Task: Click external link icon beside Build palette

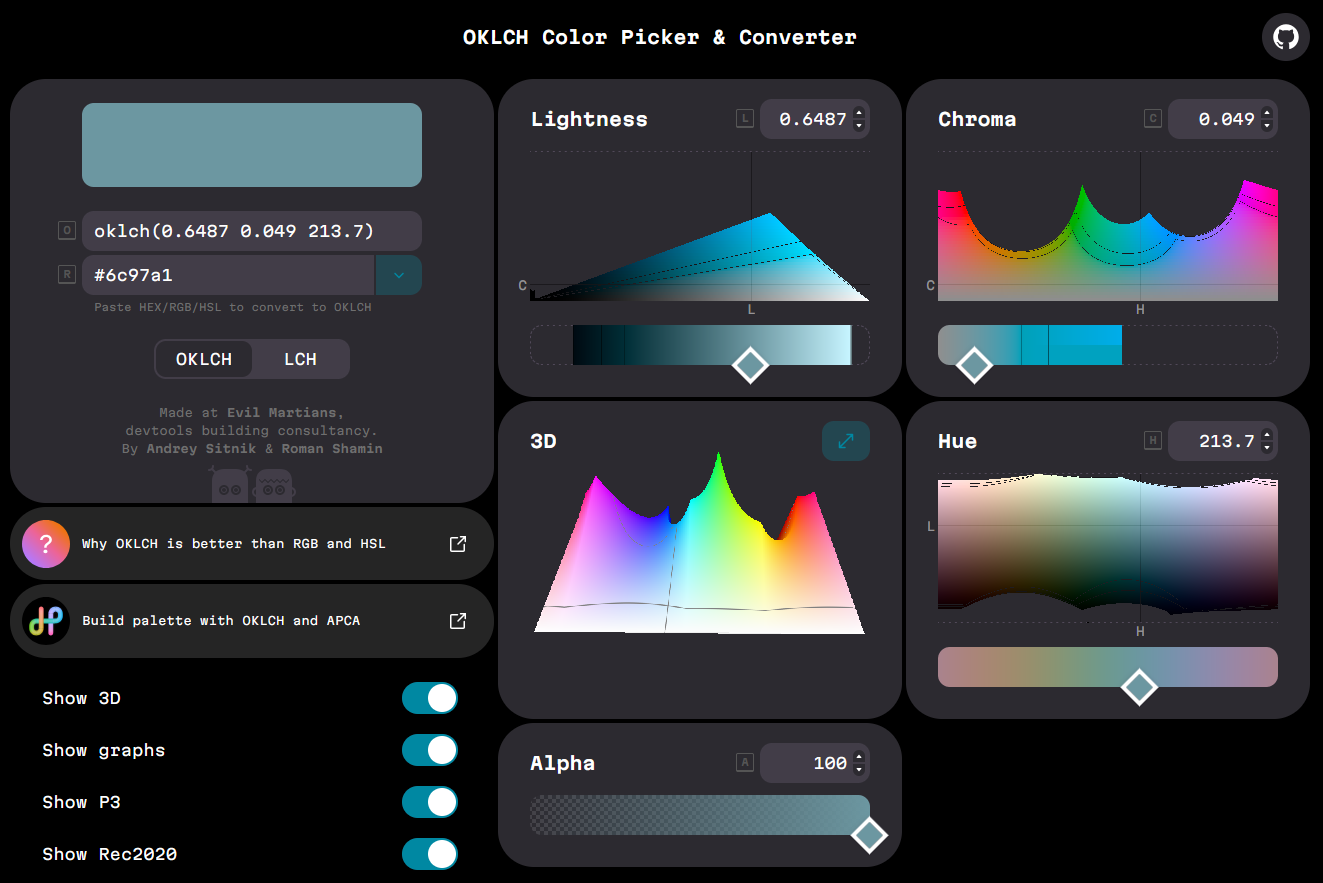Action: pos(457,621)
